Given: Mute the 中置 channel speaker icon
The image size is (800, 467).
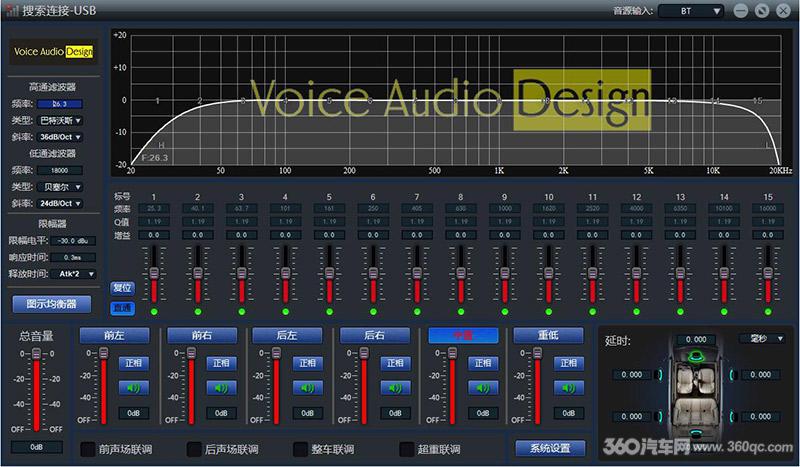Looking at the screenshot, I should [x=483, y=388].
